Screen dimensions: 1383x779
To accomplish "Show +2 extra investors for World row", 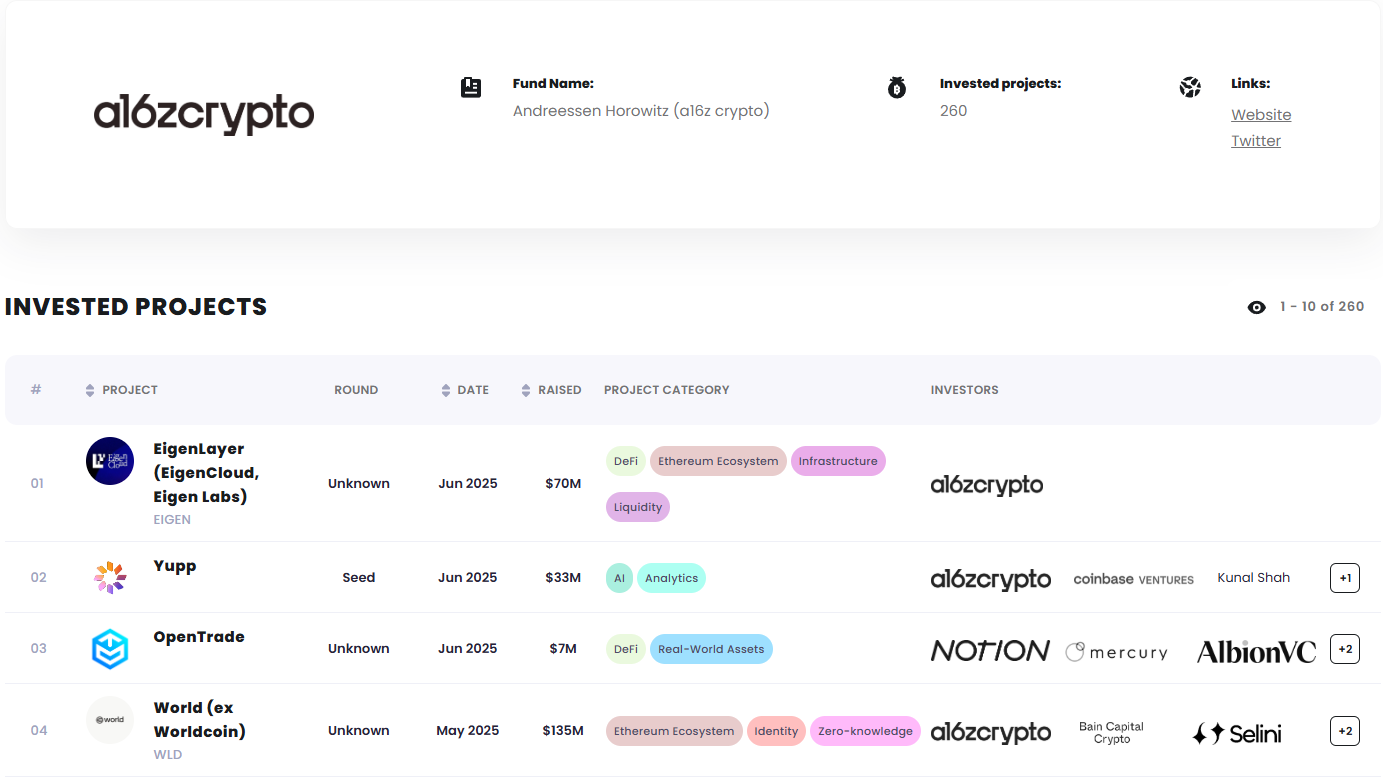I will coord(1345,731).
